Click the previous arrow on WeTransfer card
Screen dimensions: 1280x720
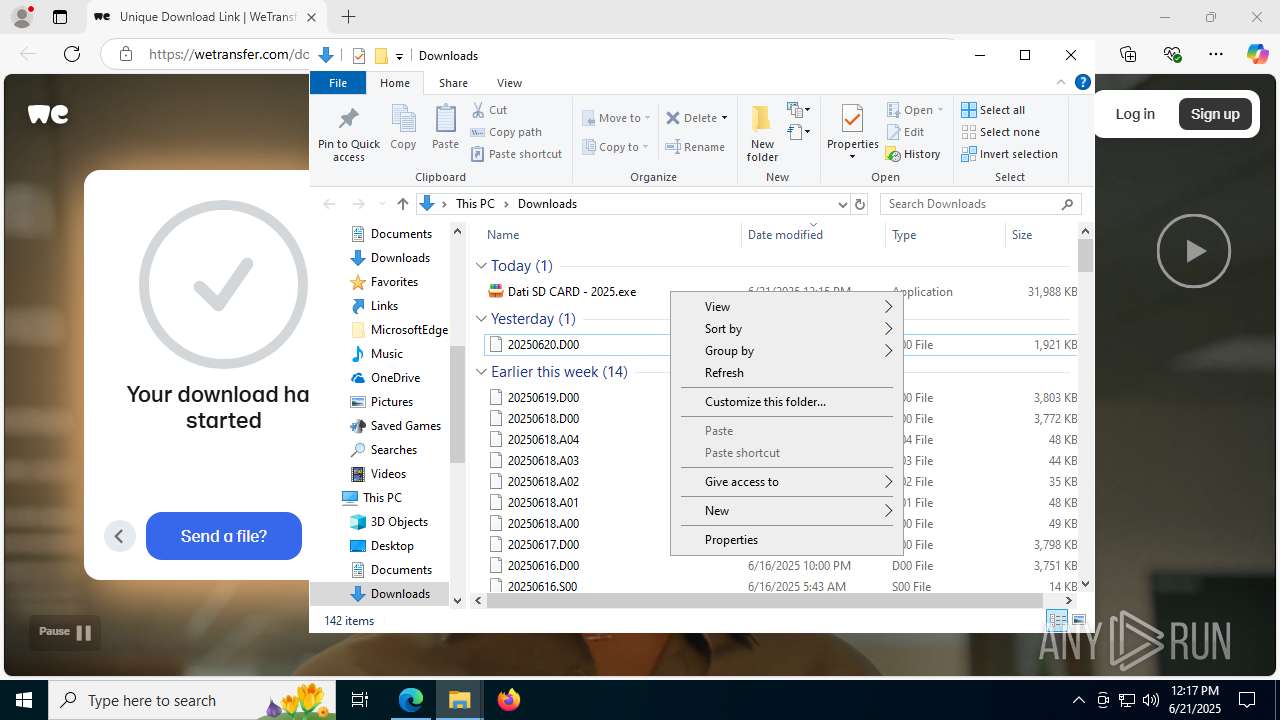pyautogui.click(x=119, y=536)
